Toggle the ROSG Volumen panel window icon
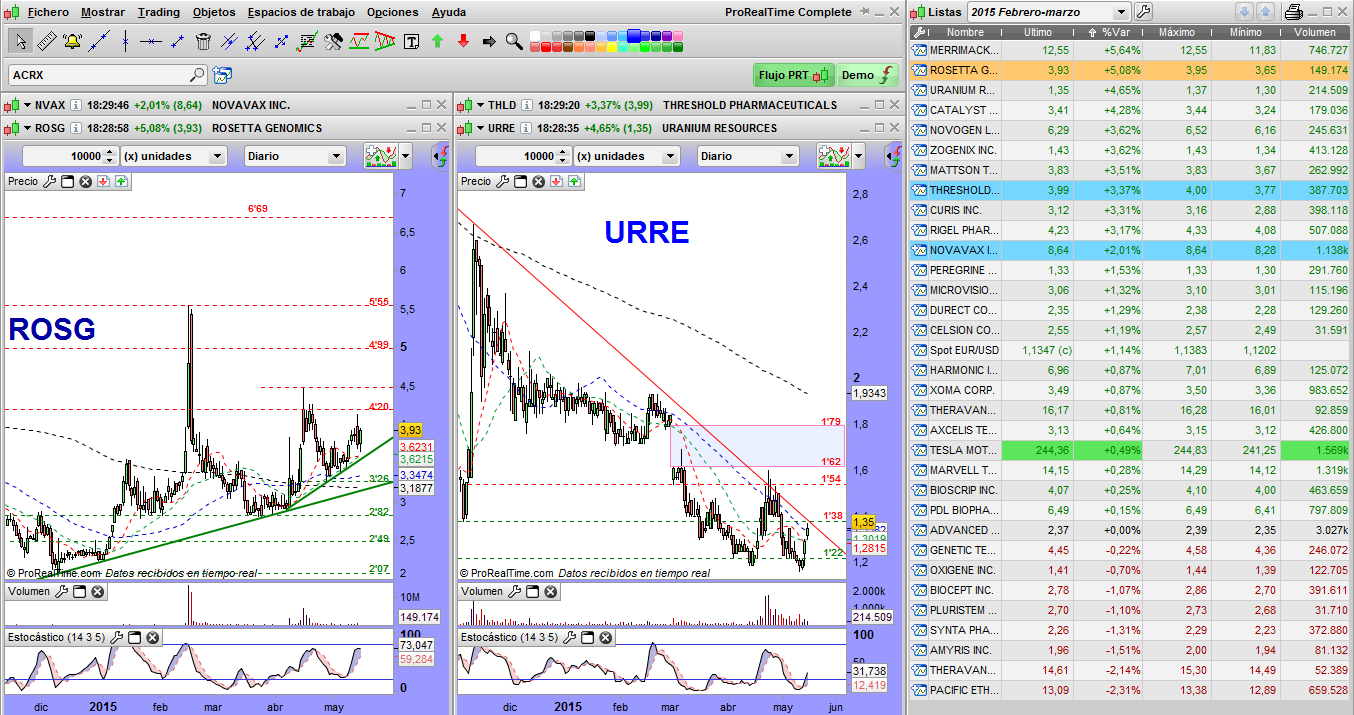 point(79,591)
